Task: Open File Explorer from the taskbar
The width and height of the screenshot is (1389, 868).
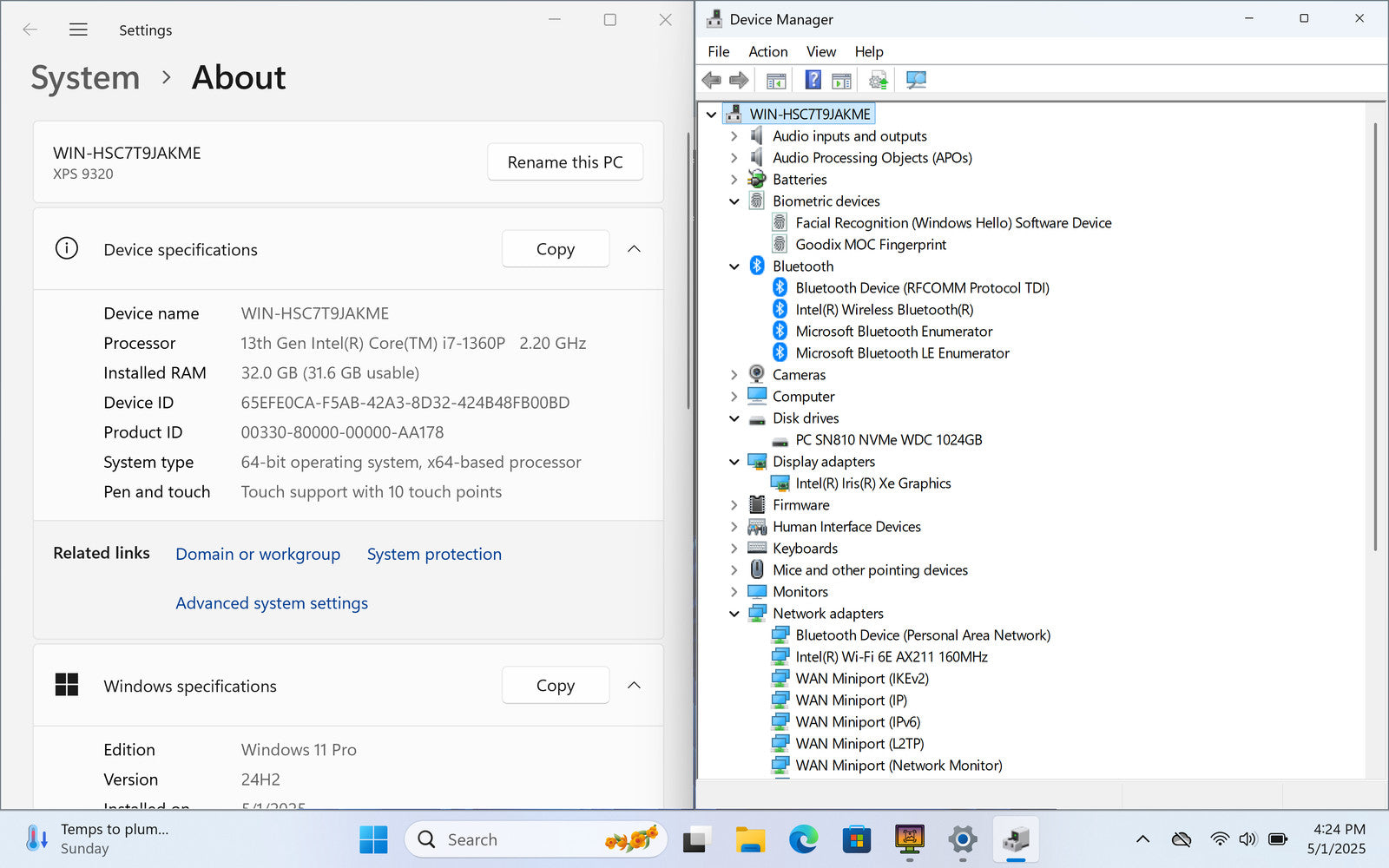Action: [x=750, y=839]
